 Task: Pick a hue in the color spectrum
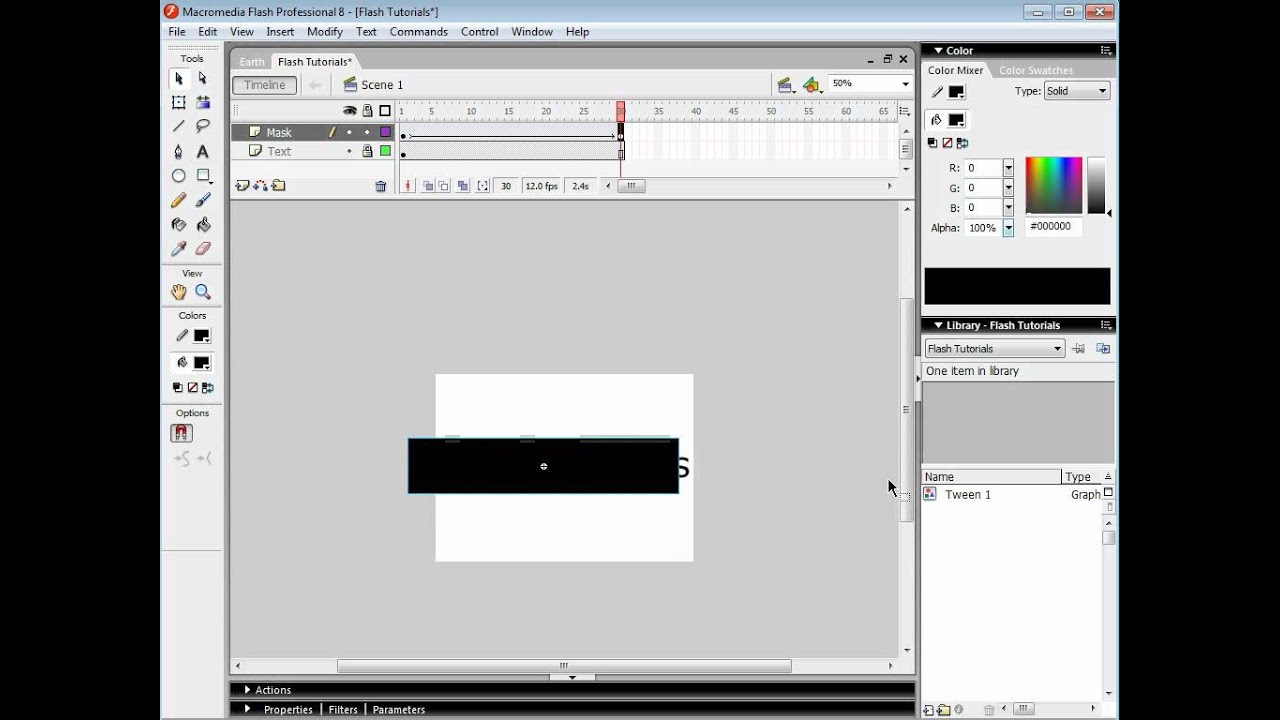[1054, 185]
